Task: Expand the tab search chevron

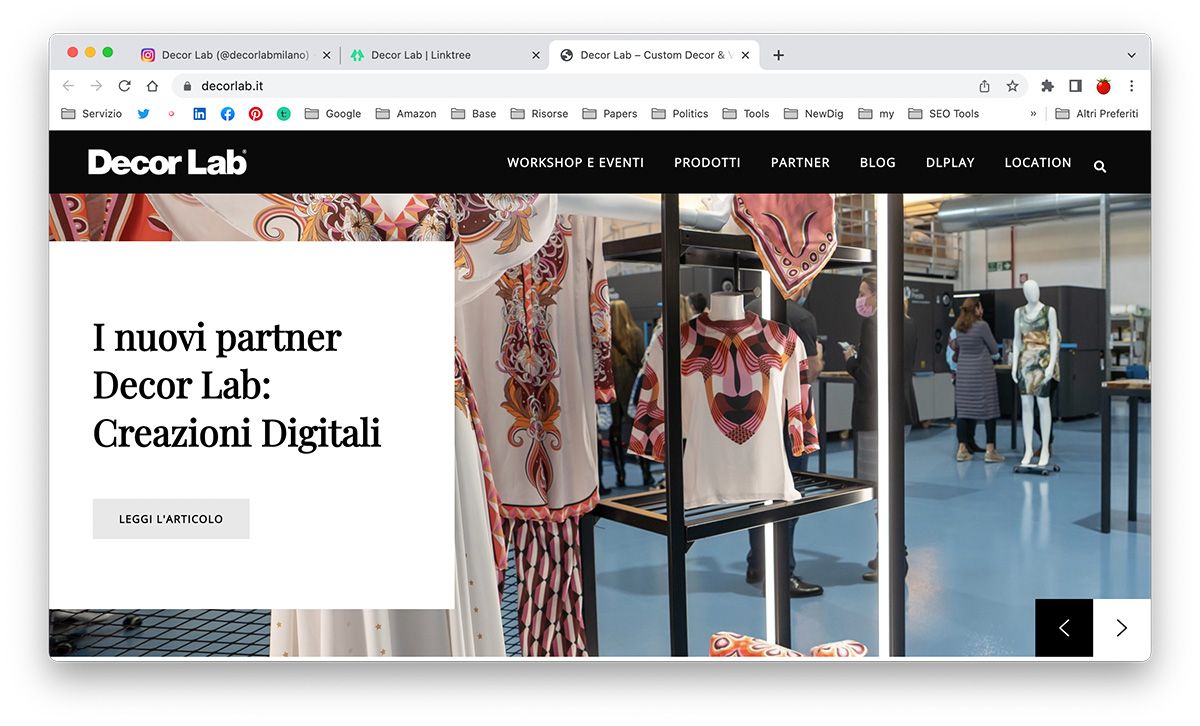Action: tap(1131, 55)
